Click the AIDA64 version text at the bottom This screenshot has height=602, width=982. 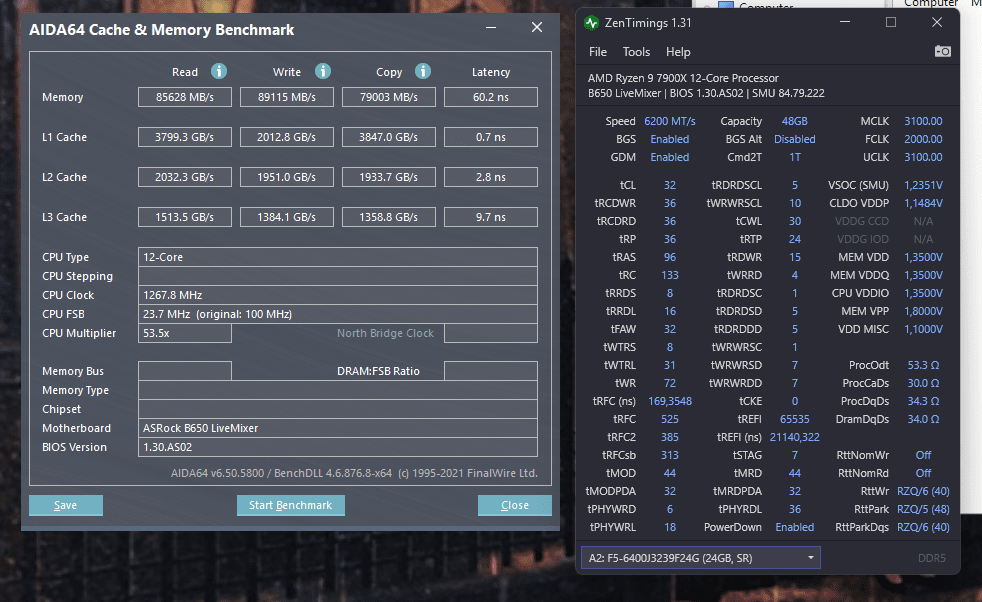click(x=354, y=473)
